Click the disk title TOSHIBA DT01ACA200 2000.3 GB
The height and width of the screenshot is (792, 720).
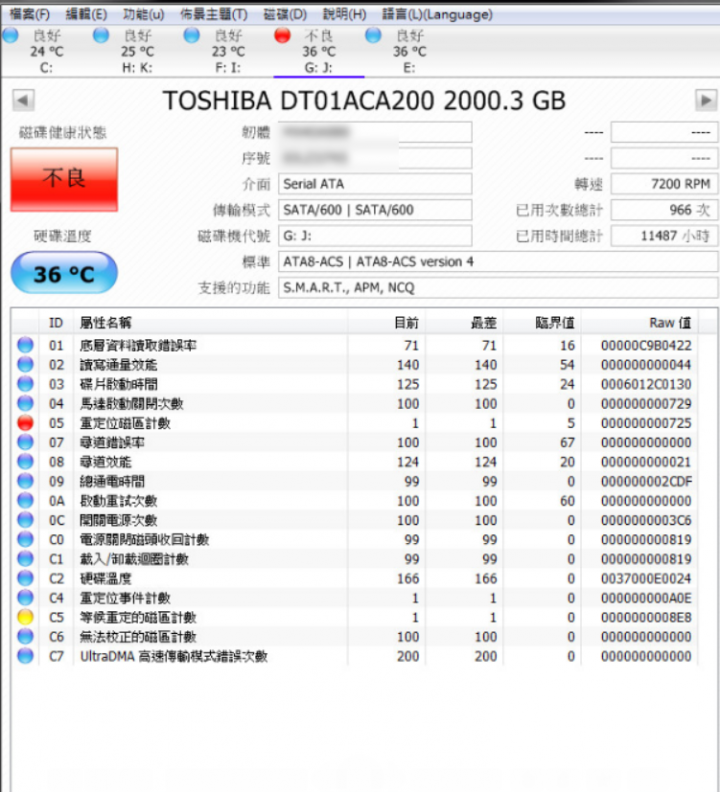[x=364, y=101]
